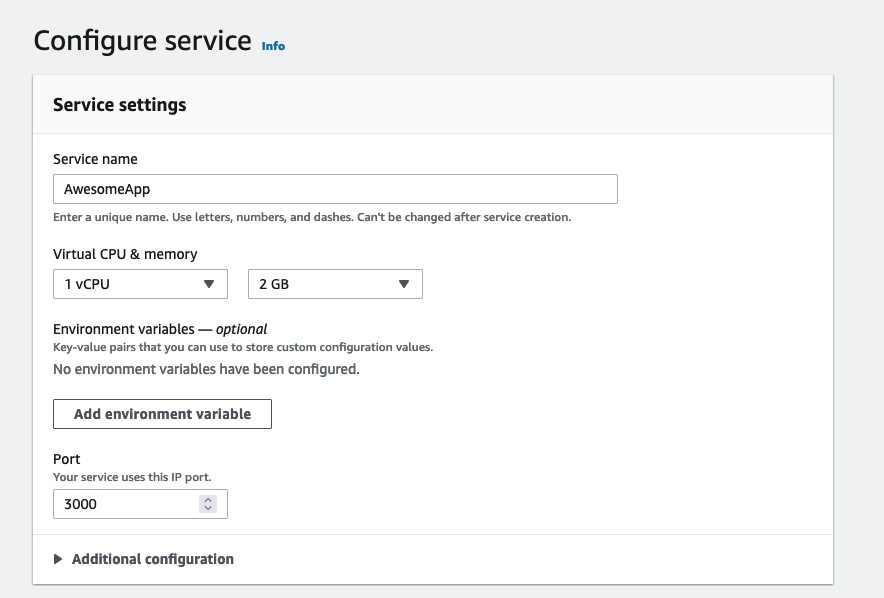Click the Info link beside Configure service
Image resolution: width=884 pixels, height=598 pixels.
(273, 46)
